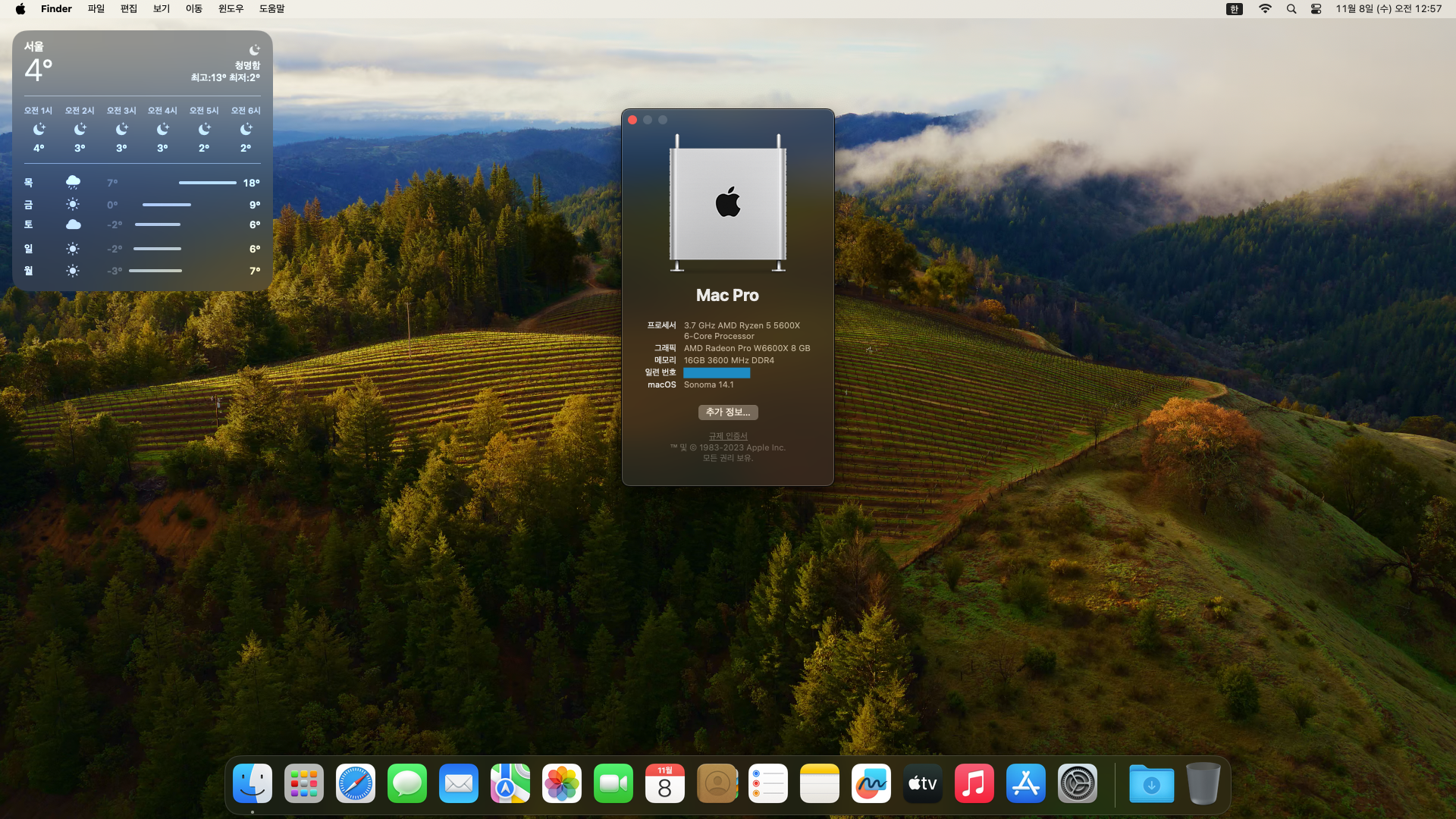Click the 토 daily forecast row
Image resolution: width=1456 pixels, height=819 pixels.
(x=143, y=224)
